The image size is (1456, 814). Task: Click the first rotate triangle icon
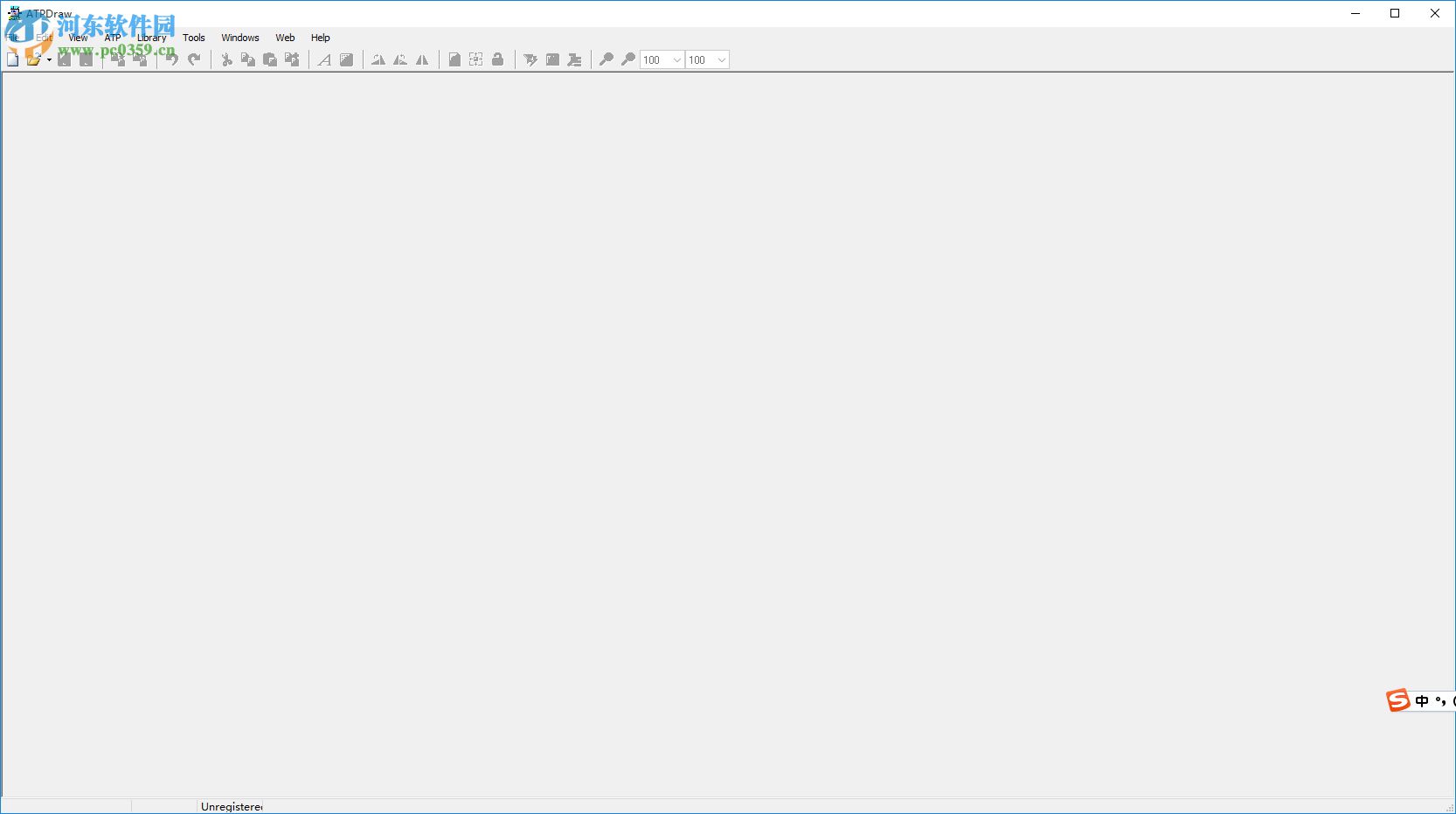378,59
